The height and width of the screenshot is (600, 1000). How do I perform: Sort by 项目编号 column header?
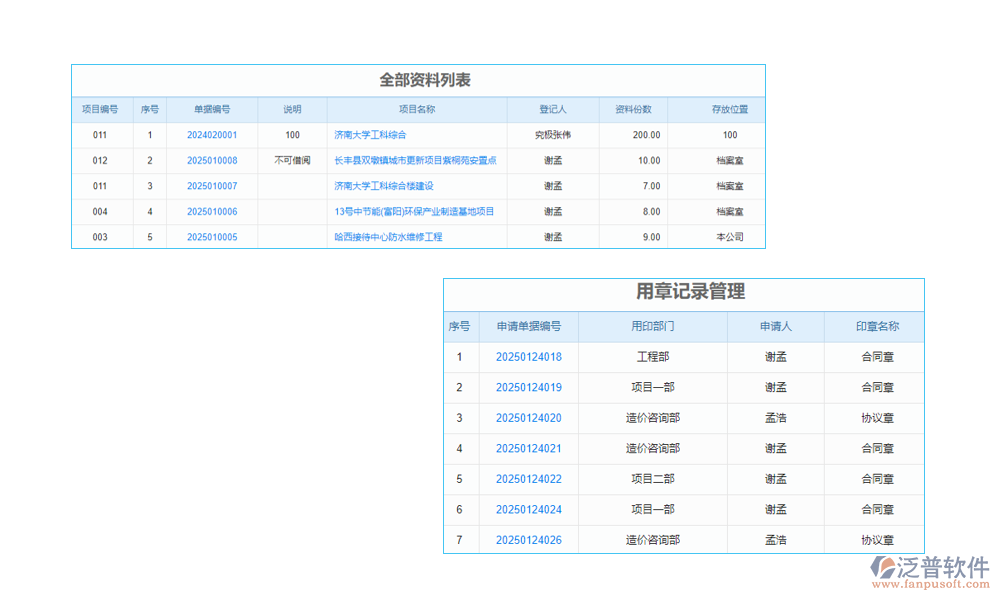pos(102,109)
